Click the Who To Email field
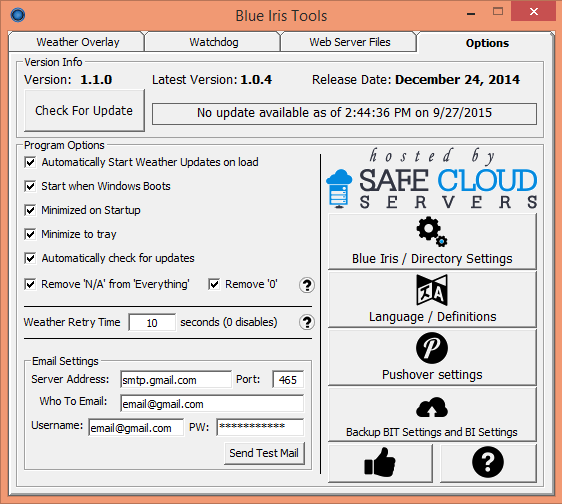 tap(212, 404)
